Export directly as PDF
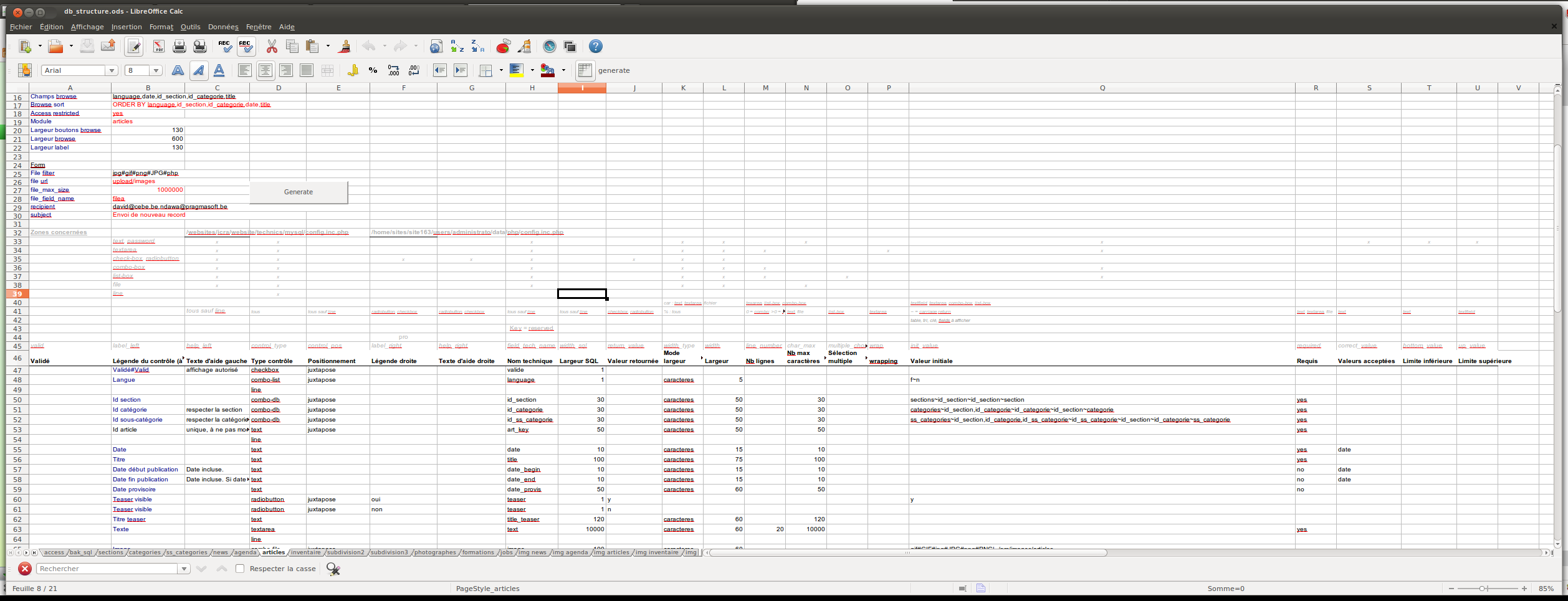1568x601 pixels. point(158,46)
